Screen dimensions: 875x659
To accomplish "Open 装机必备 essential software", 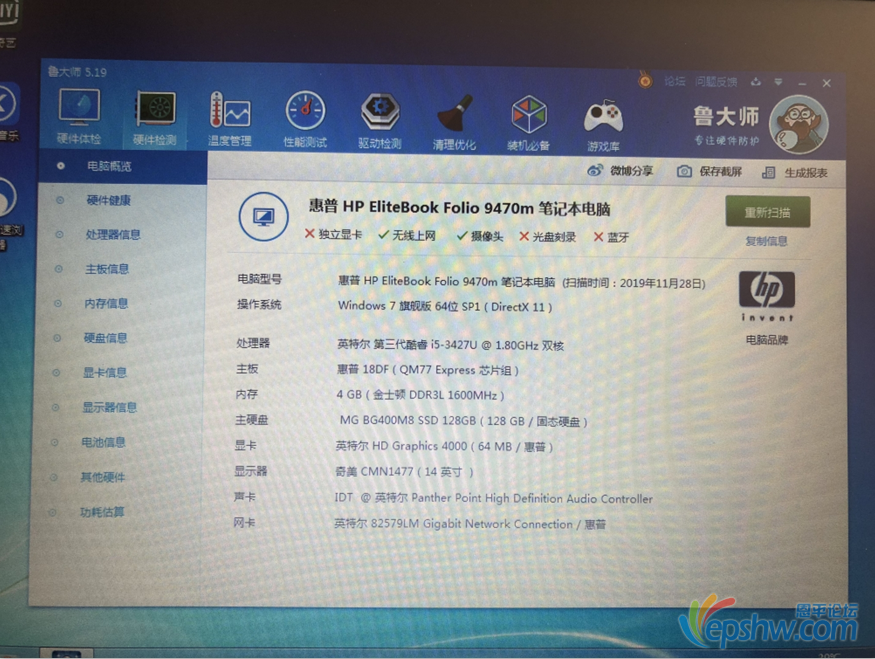I will pyautogui.click(x=528, y=123).
